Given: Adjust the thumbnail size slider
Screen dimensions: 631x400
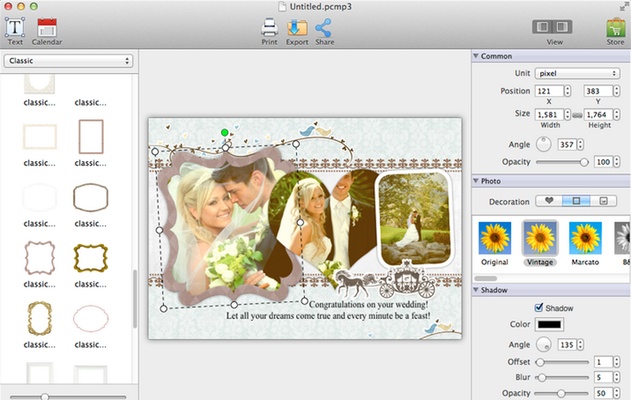Looking at the screenshot, I should (68, 396).
